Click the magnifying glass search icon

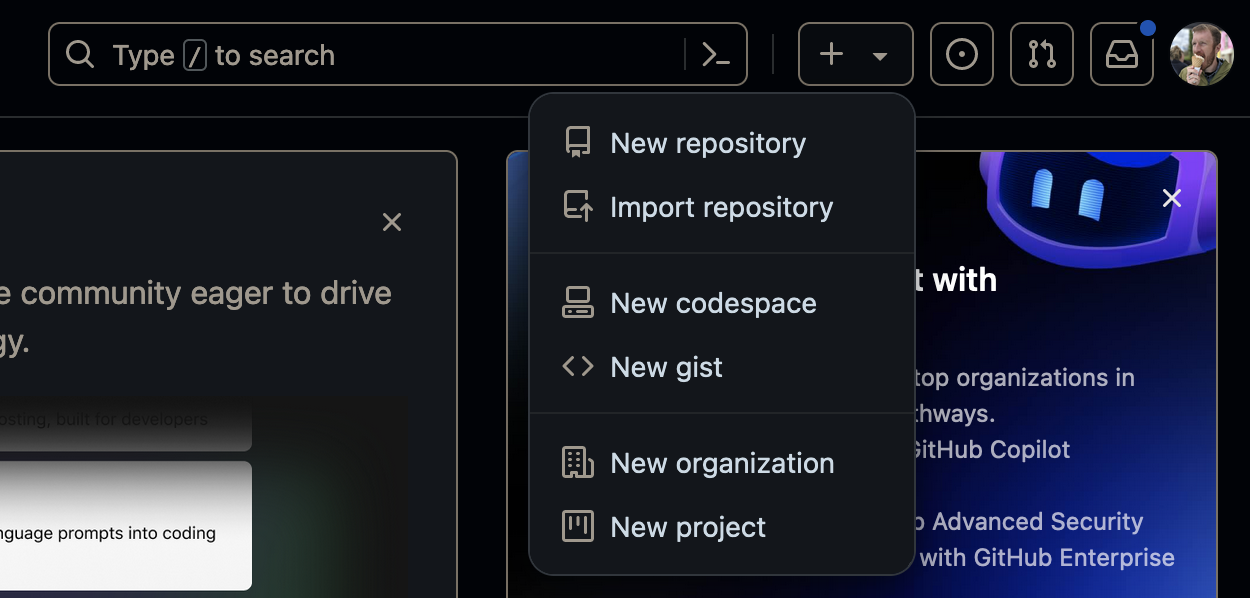pos(80,55)
